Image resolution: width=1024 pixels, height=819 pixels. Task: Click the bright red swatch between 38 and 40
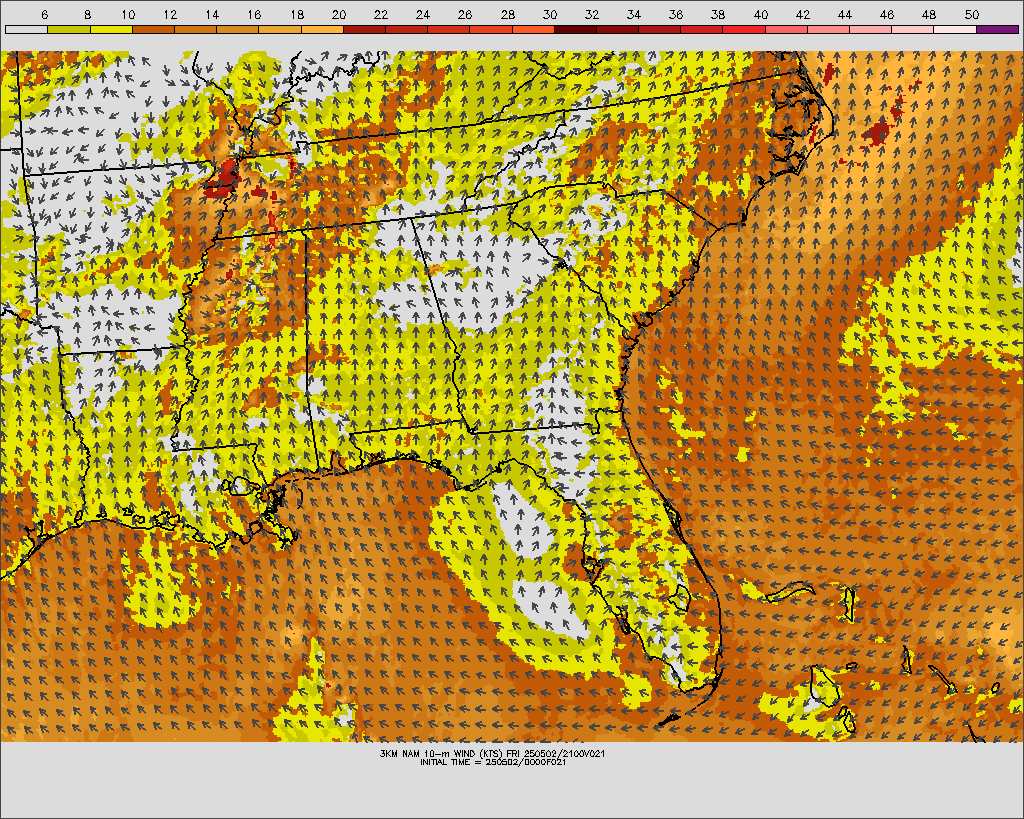(x=744, y=29)
